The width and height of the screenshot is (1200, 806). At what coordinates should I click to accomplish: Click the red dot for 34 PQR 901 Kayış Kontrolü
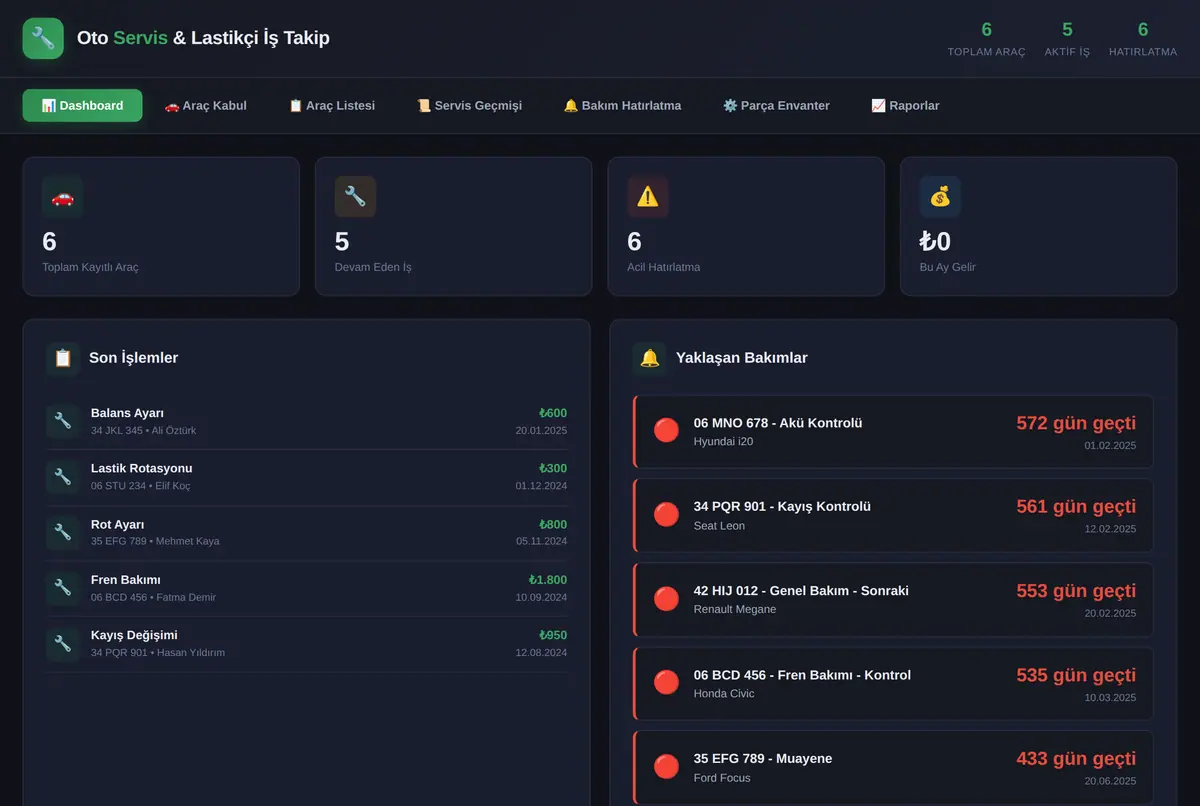666,515
